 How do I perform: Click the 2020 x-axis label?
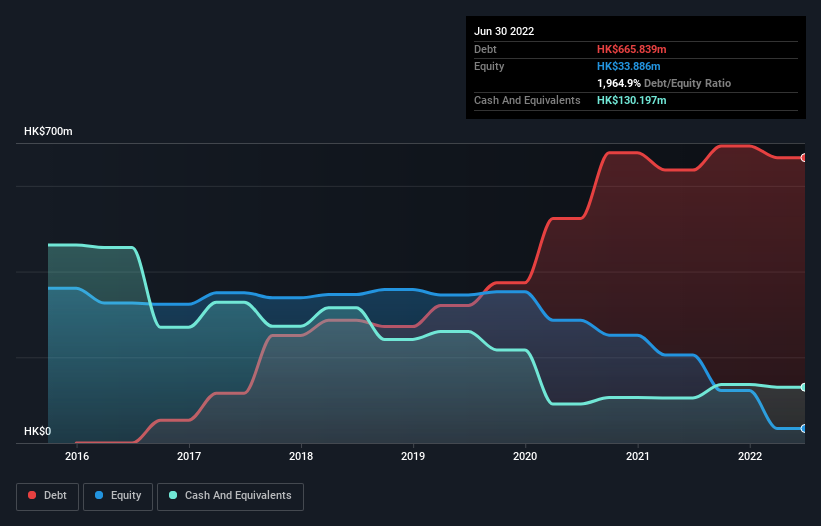(525, 456)
